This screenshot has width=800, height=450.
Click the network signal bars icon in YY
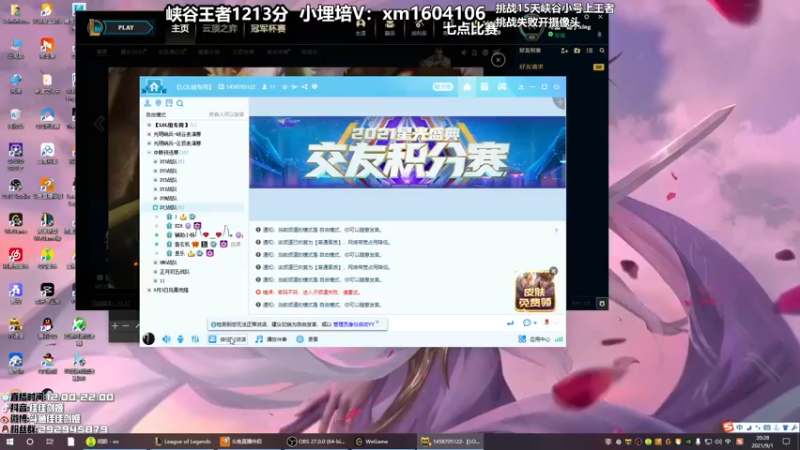point(559,339)
